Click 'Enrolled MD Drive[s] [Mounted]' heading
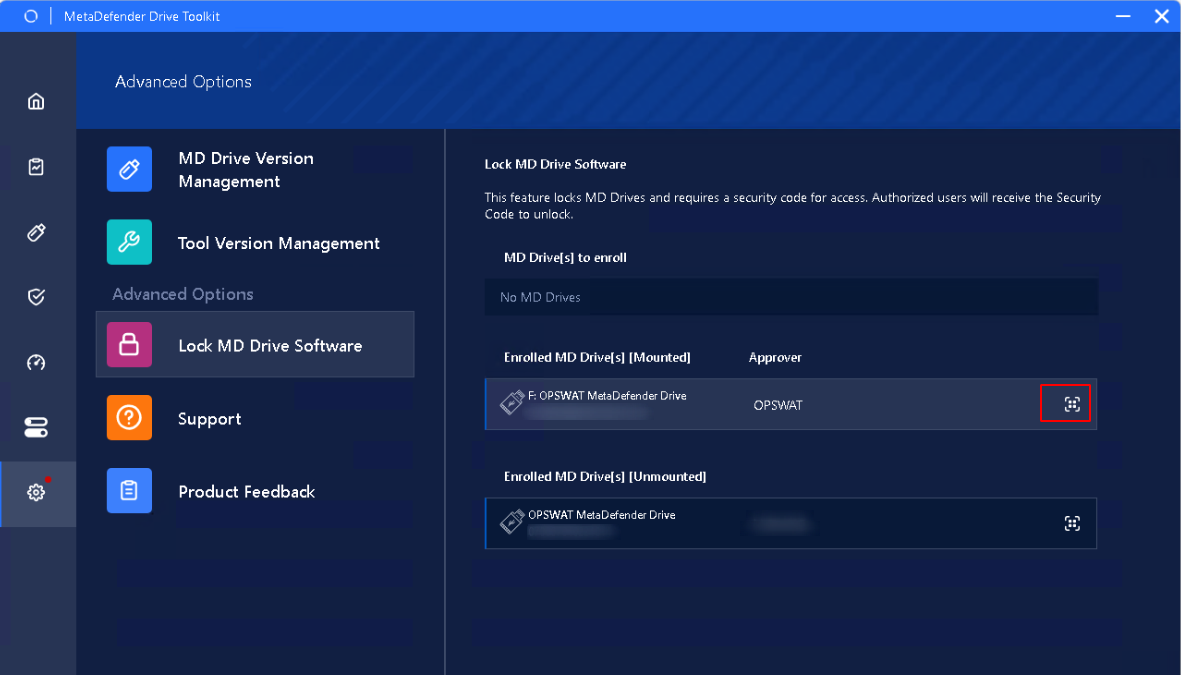The width and height of the screenshot is (1181, 675). (x=597, y=357)
